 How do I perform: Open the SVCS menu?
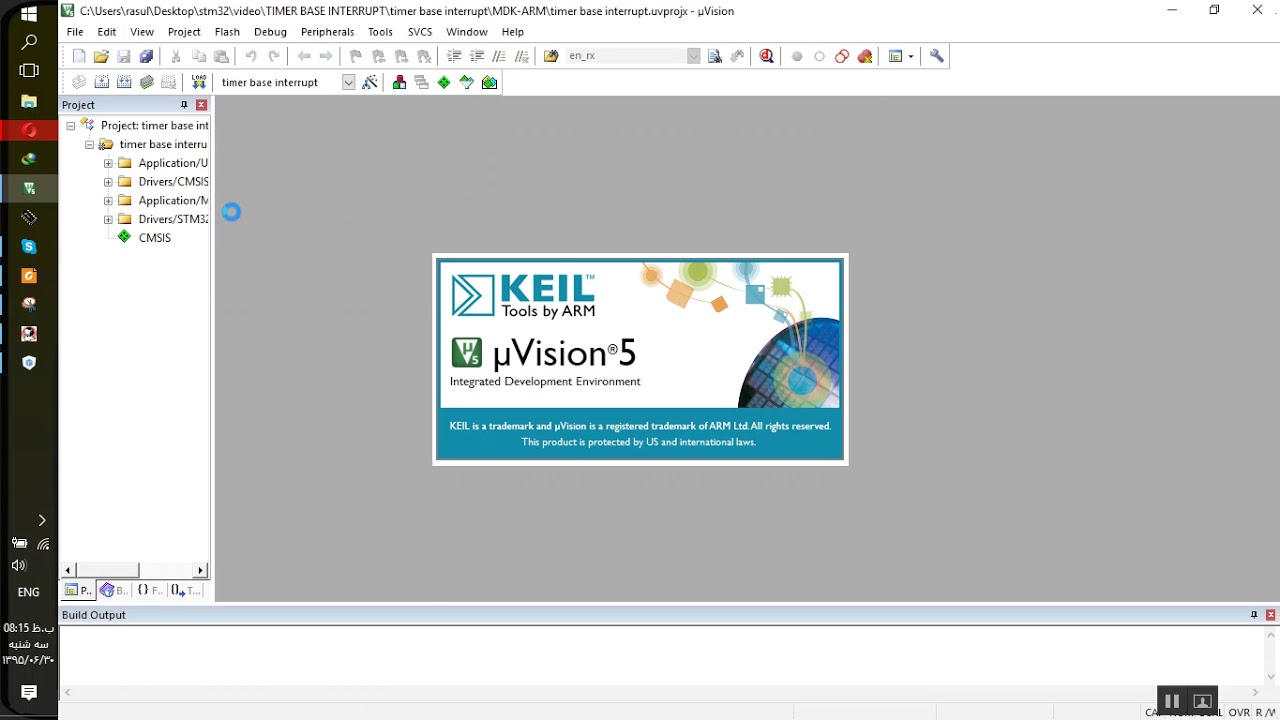point(420,32)
